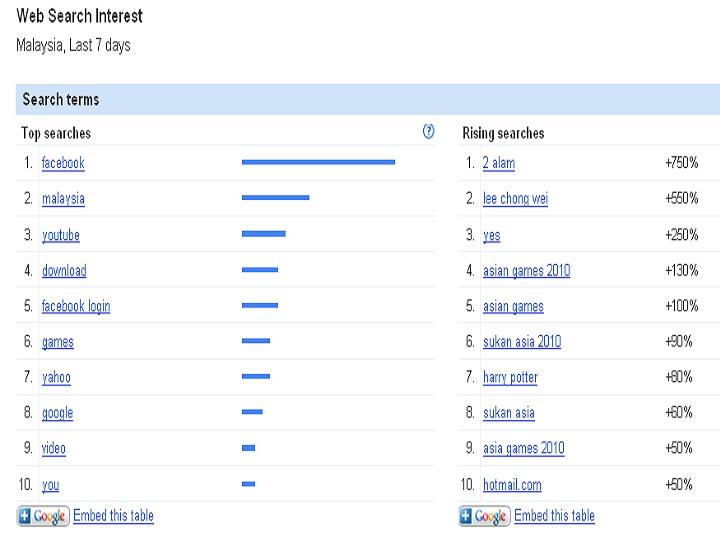Open the '2 alam' rising search

tap(499, 163)
